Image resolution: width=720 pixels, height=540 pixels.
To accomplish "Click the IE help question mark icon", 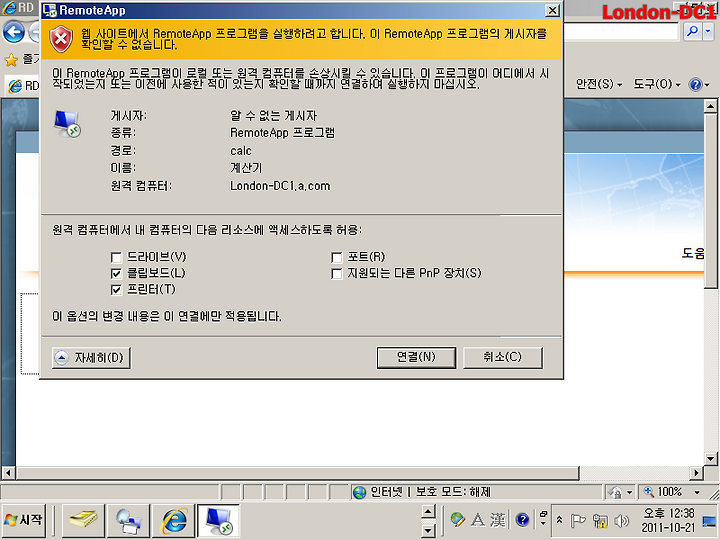I will pos(696,84).
